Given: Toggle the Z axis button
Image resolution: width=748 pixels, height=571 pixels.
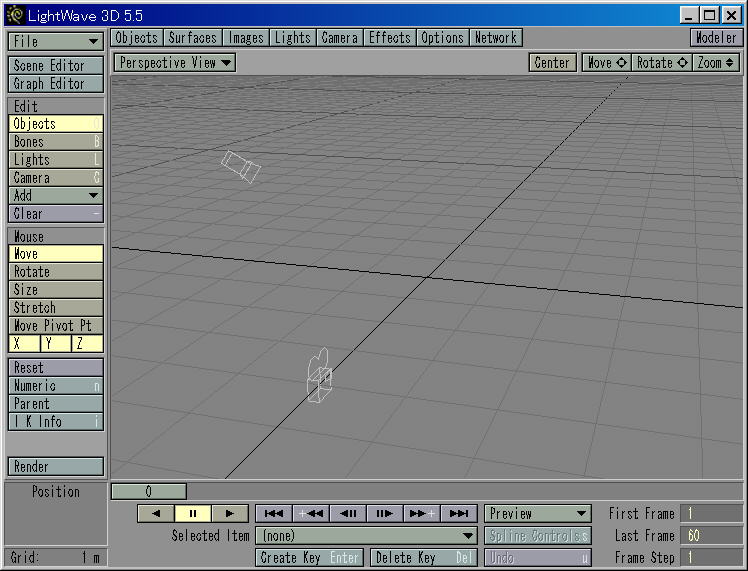Looking at the screenshot, I should (x=87, y=343).
